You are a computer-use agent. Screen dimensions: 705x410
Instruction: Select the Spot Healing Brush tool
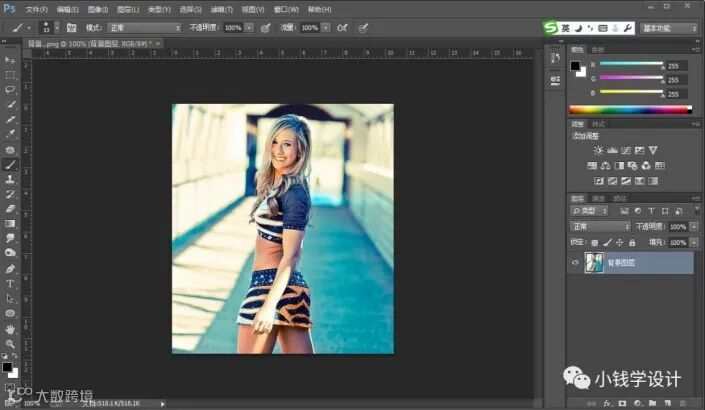tap(10, 150)
